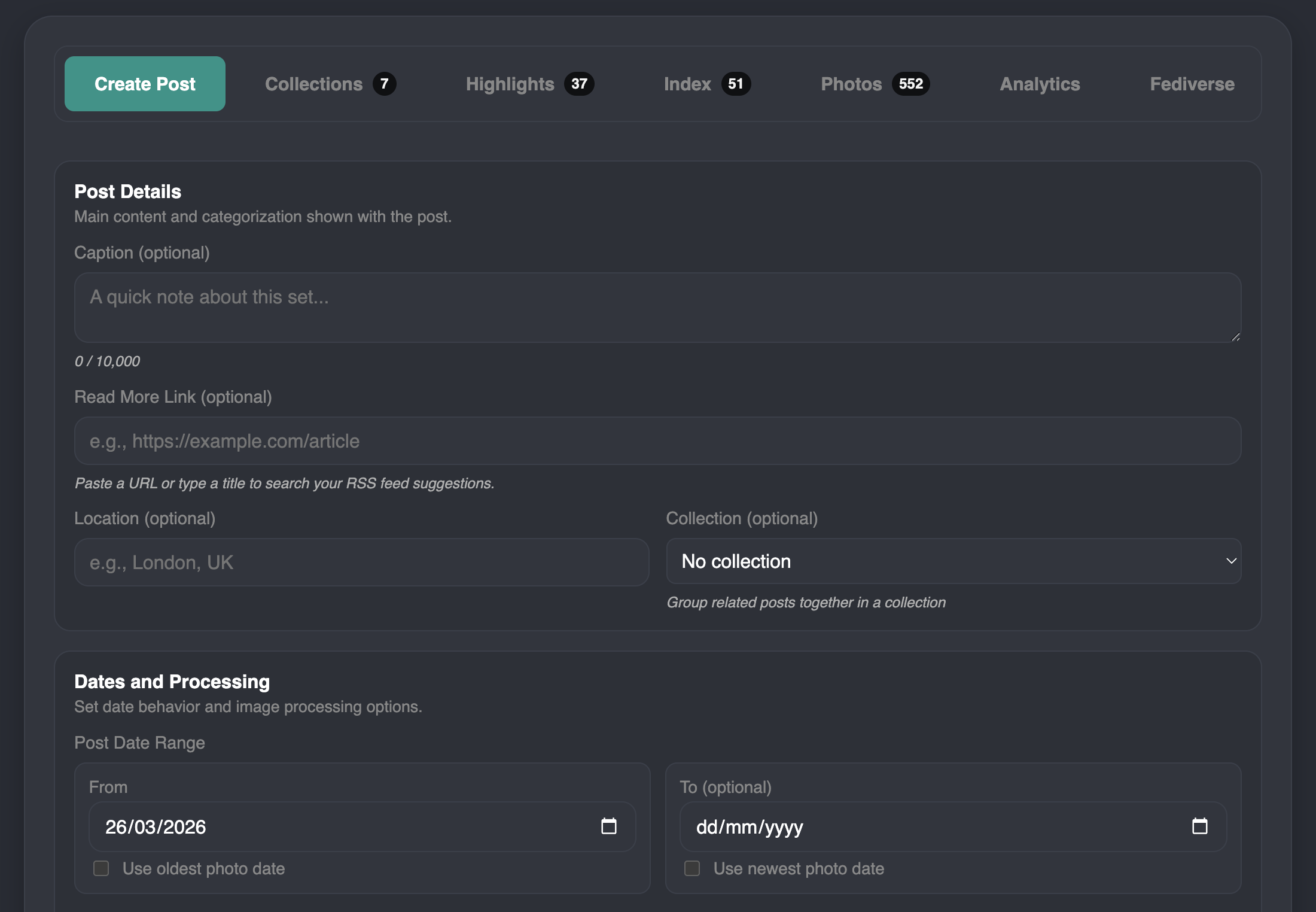The width and height of the screenshot is (1316, 912).
Task: Focus the Caption text area
Action: point(657,308)
